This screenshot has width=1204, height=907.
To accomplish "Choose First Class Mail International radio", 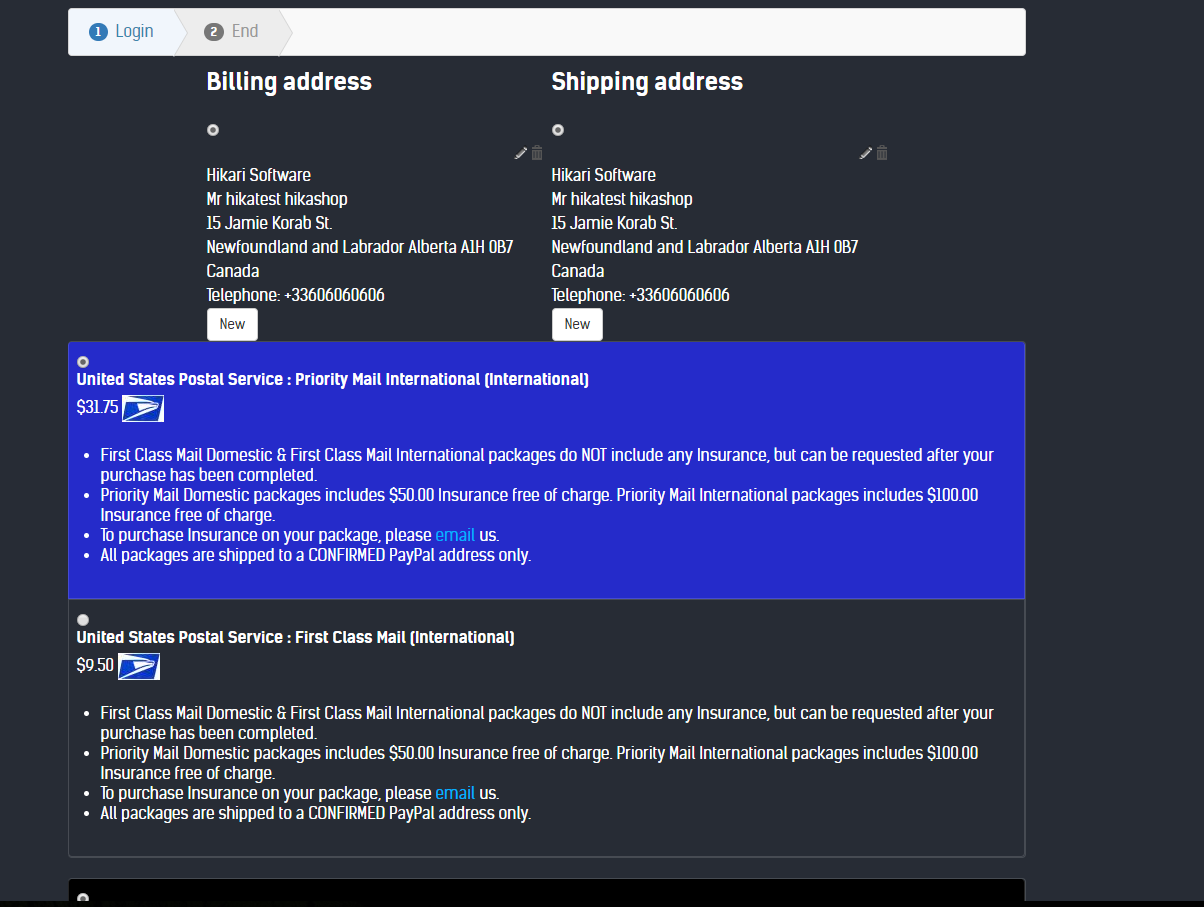I will click(x=83, y=620).
